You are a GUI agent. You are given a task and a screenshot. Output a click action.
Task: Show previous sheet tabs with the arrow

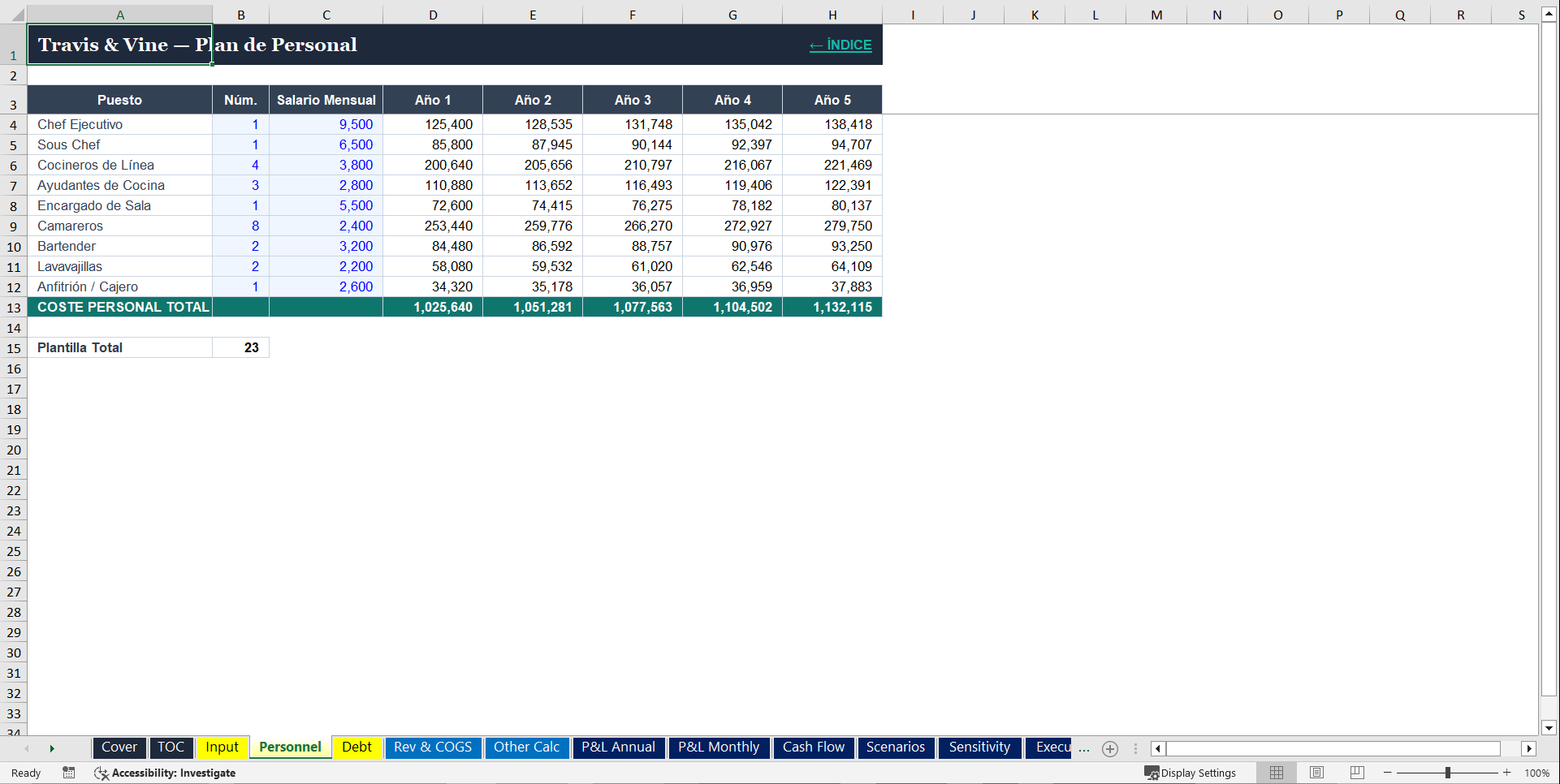[27, 748]
